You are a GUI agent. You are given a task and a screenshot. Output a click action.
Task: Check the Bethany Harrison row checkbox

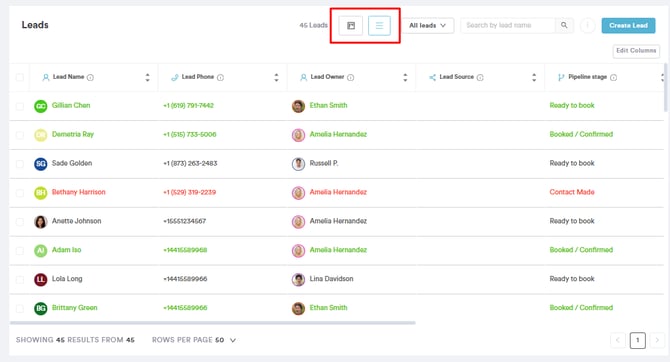point(20,192)
